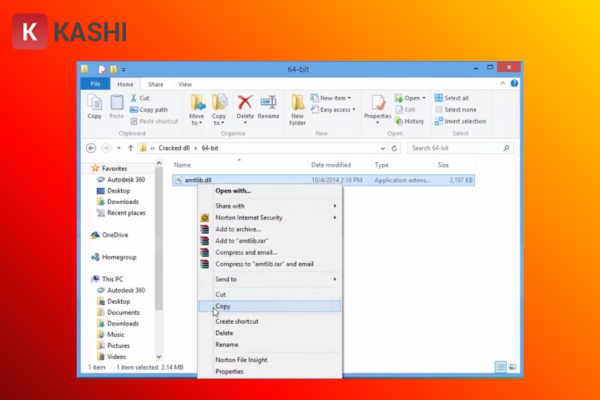
Task: Click Edit in the ribbon Open group
Action: coord(406,110)
